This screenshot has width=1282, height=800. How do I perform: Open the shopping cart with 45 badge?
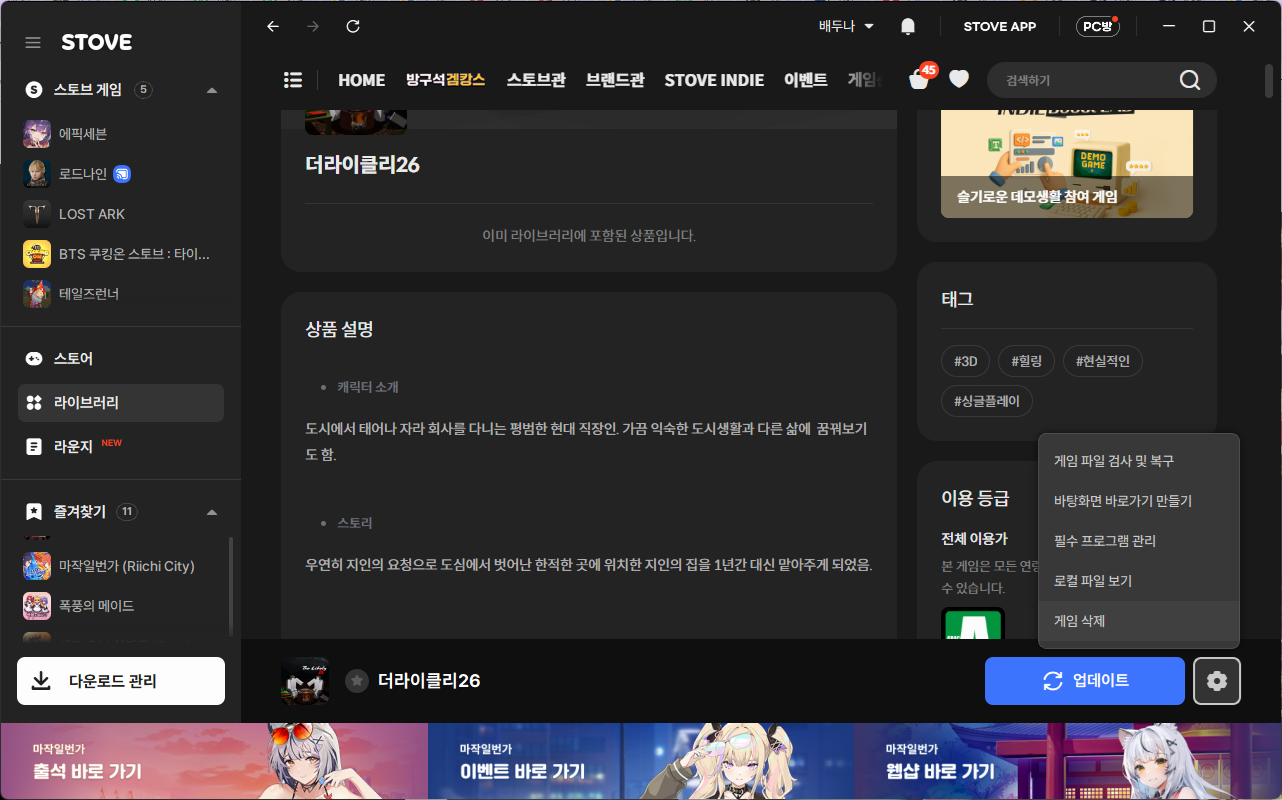(920, 78)
